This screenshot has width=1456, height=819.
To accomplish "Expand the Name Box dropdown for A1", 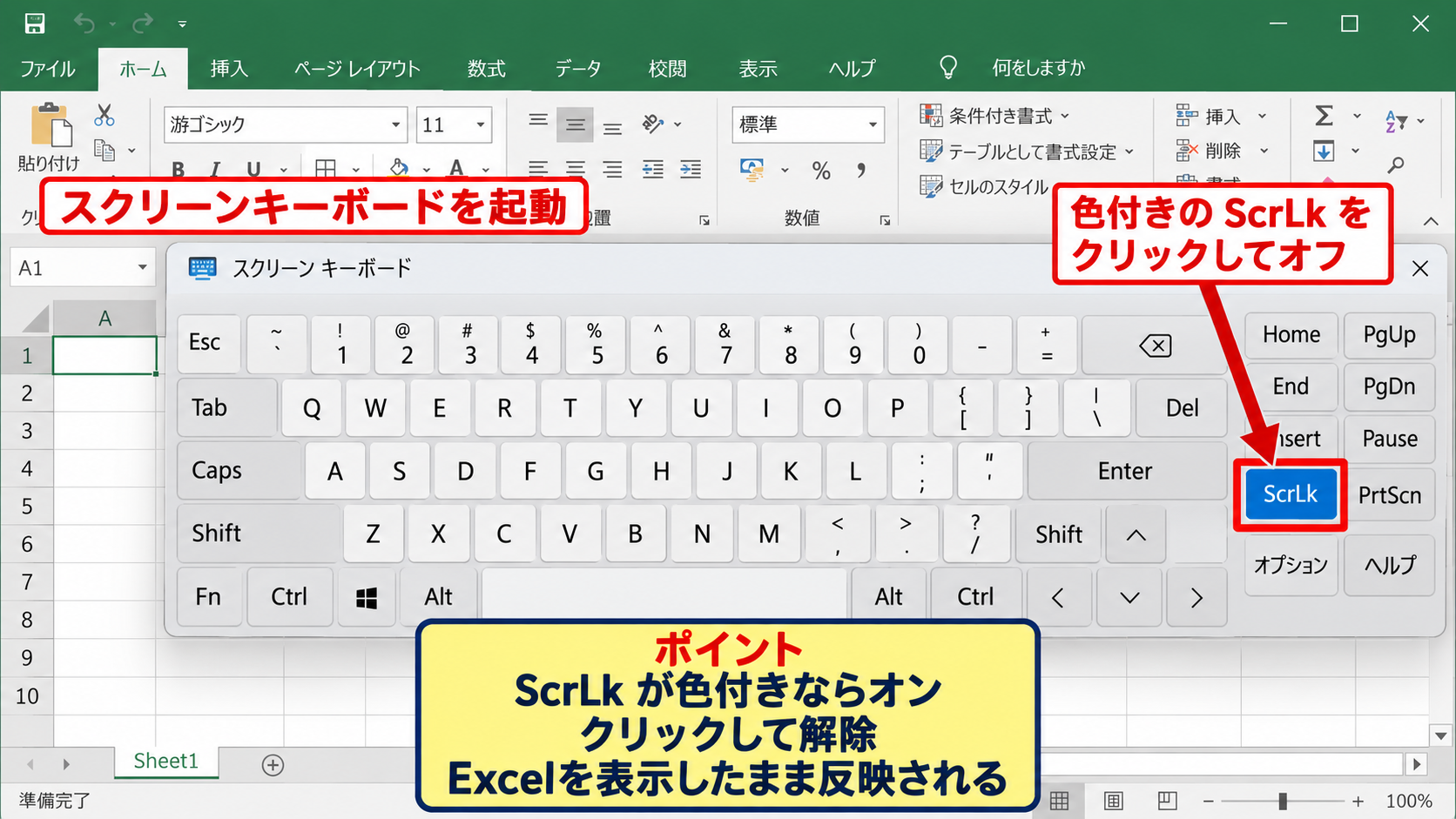I will pyautogui.click(x=142, y=267).
